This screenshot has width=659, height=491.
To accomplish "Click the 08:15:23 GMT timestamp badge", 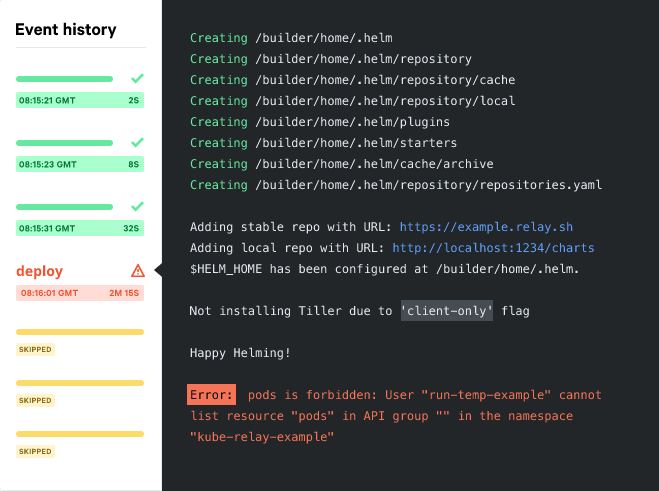I will tap(80, 164).
